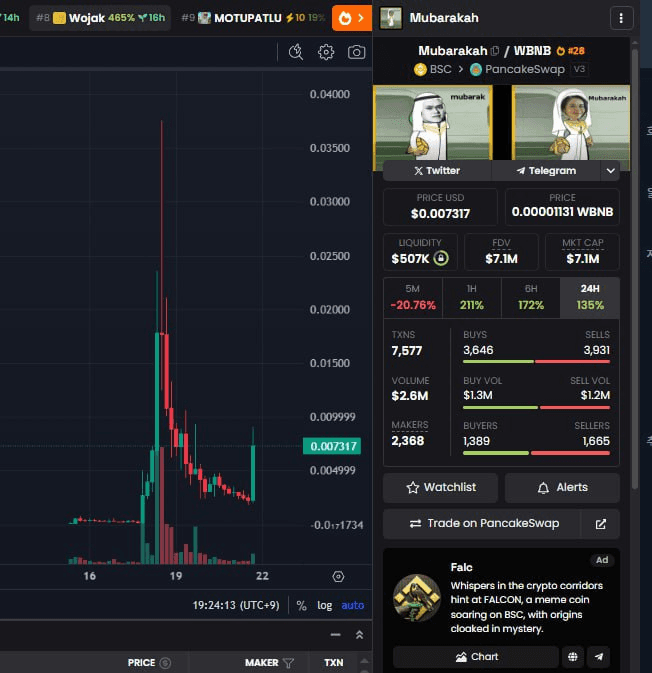Image resolution: width=652 pixels, height=673 pixels.
Task: Open Falc ad website globe icon
Action: pyautogui.click(x=573, y=657)
